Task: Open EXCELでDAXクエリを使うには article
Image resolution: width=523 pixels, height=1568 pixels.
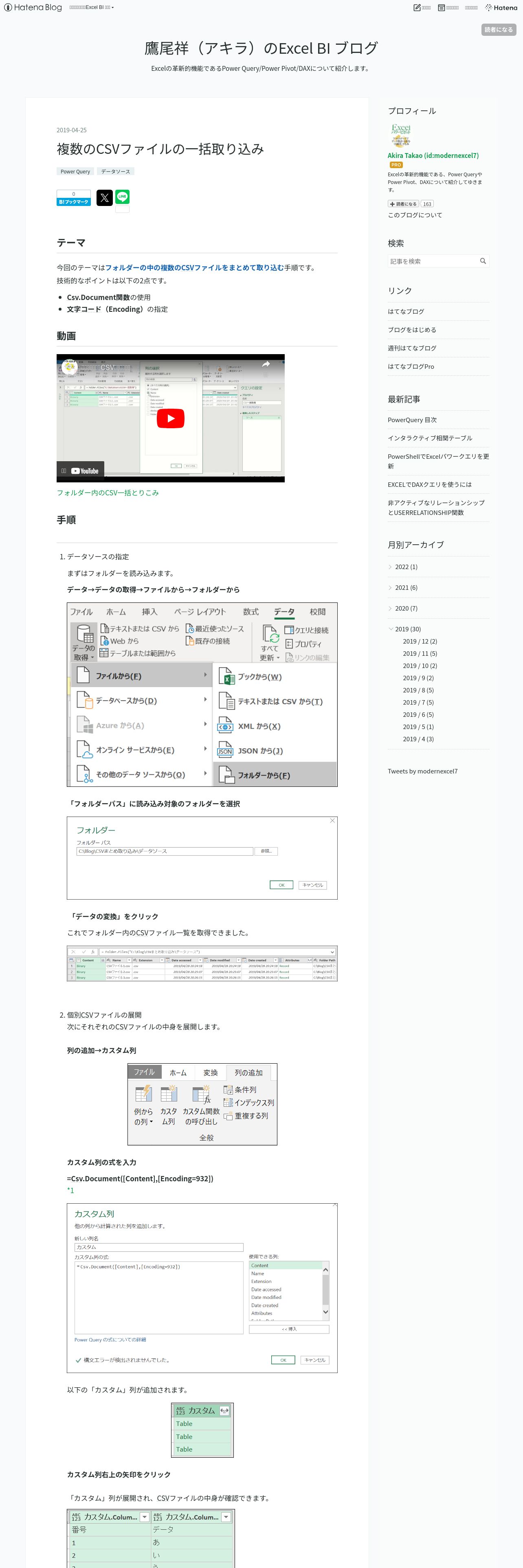Action: click(430, 484)
